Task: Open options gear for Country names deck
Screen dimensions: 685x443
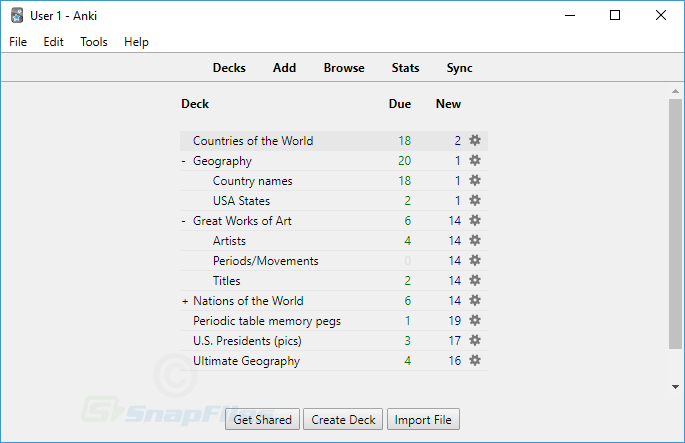Action: click(x=475, y=180)
